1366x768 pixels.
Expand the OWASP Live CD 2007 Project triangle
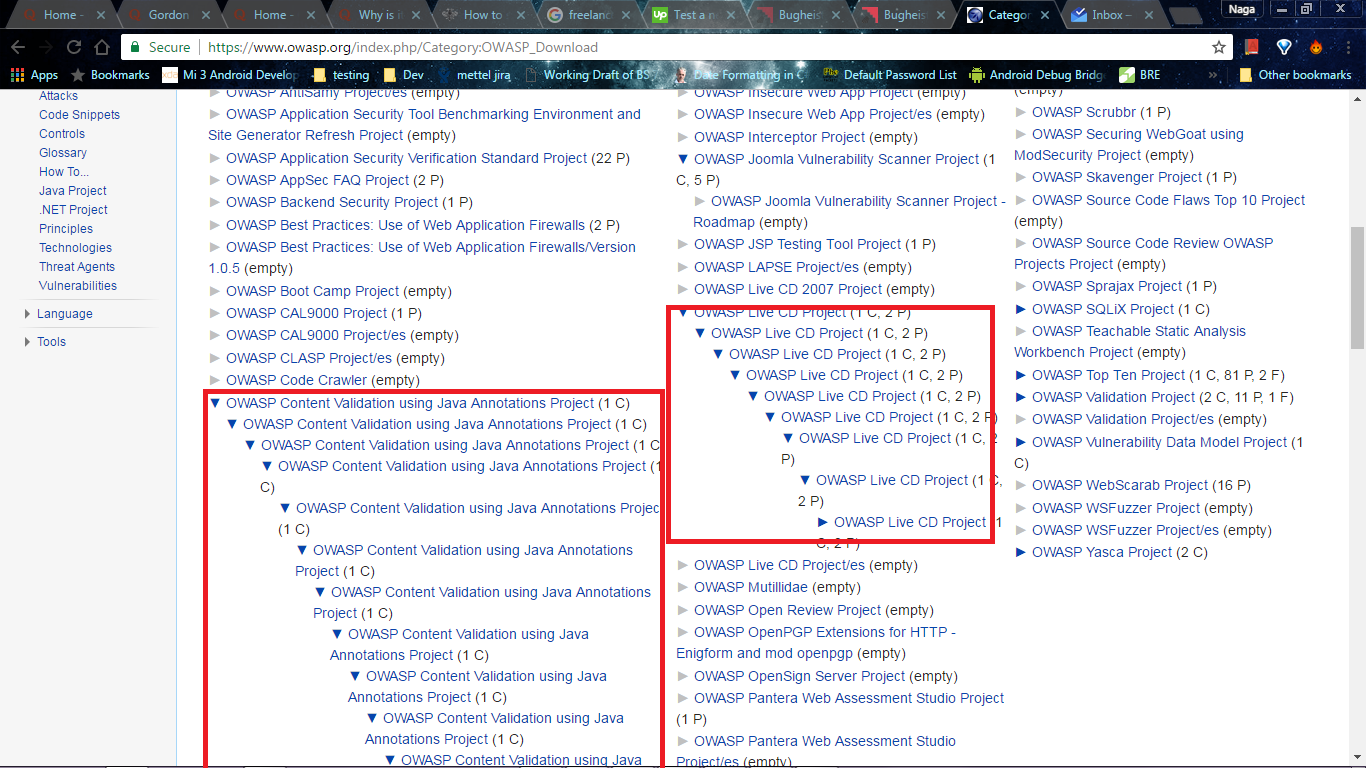(x=683, y=289)
